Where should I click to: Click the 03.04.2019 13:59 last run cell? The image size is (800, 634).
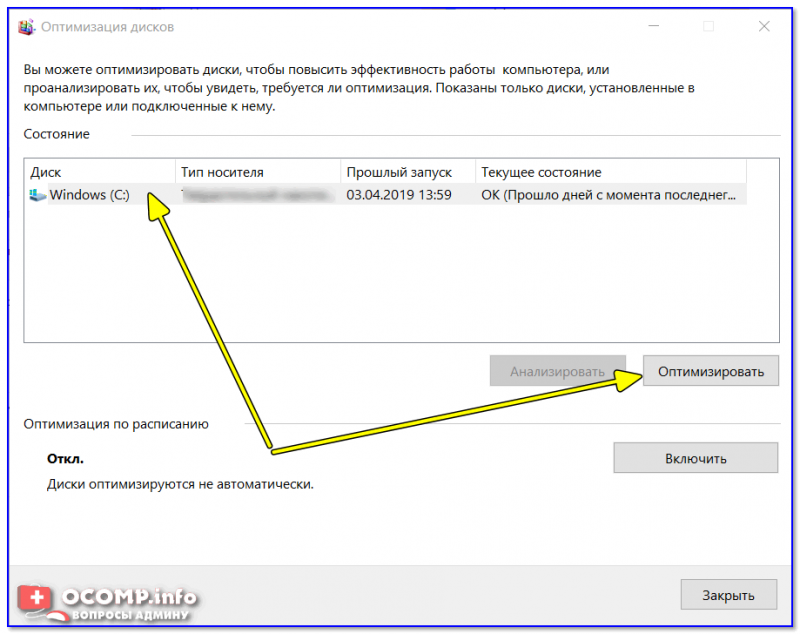click(x=399, y=195)
